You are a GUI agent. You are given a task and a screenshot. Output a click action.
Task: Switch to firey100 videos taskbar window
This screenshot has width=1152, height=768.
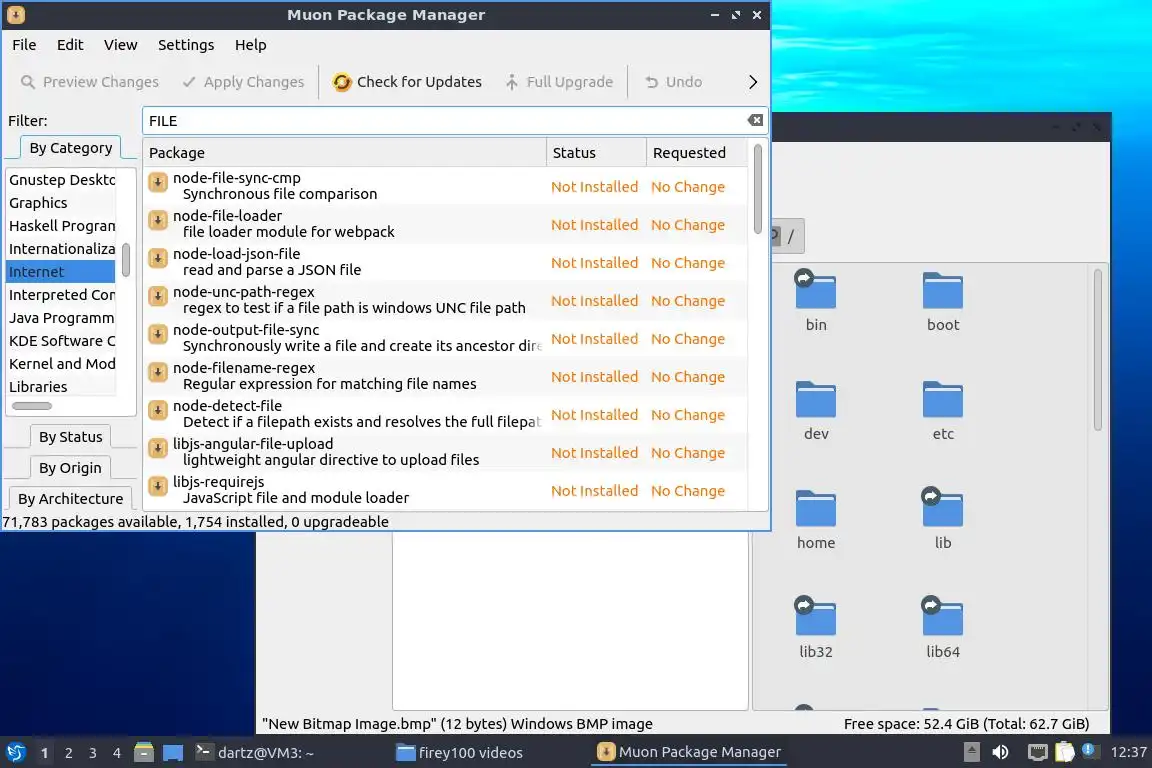click(x=459, y=752)
